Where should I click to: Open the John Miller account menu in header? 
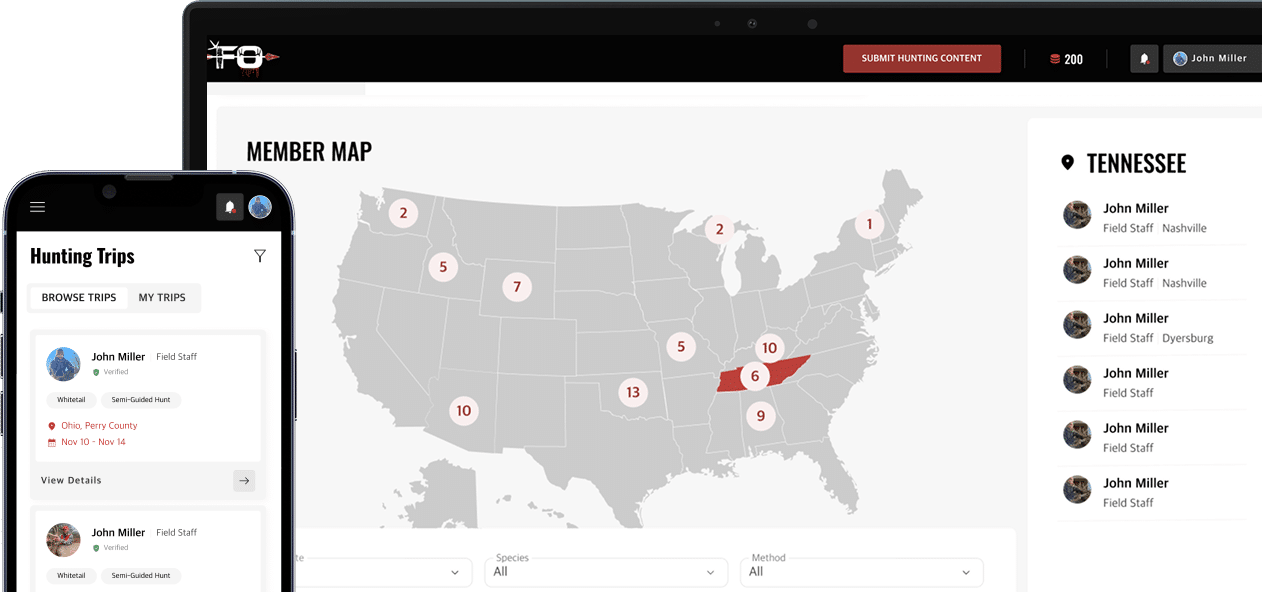(1212, 59)
